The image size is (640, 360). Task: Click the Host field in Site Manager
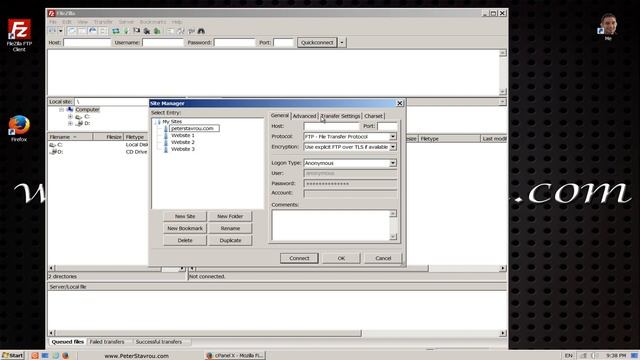click(331, 126)
